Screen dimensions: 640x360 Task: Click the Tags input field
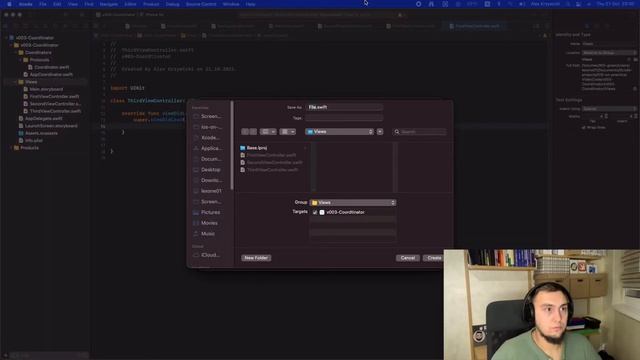coord(344,118)
